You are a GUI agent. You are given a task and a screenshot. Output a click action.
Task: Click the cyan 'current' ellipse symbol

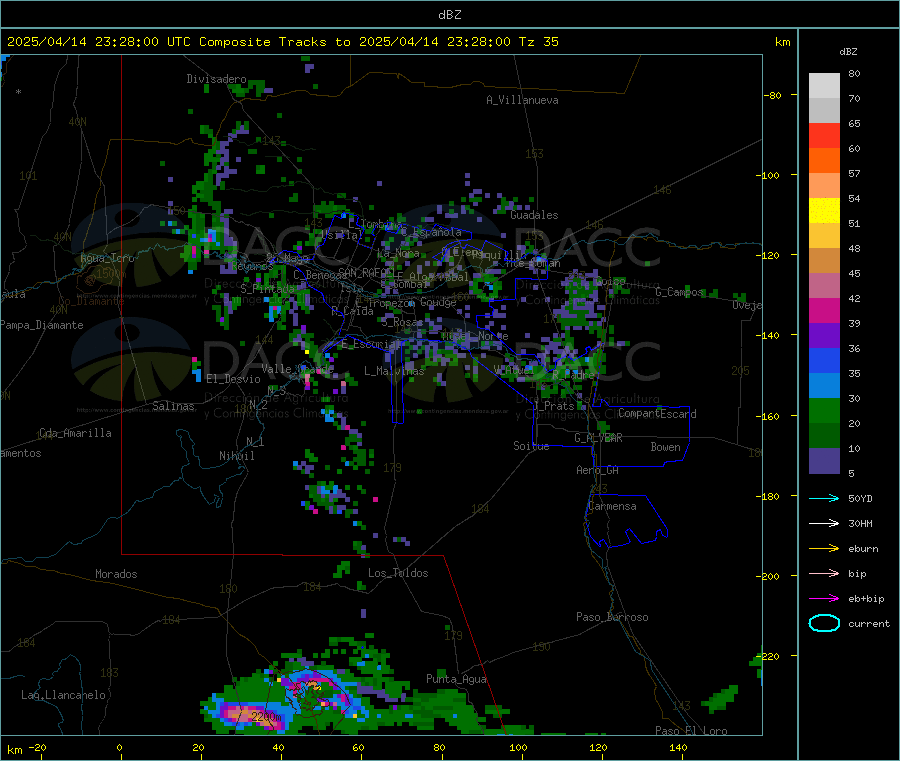(x=824, y=623)
